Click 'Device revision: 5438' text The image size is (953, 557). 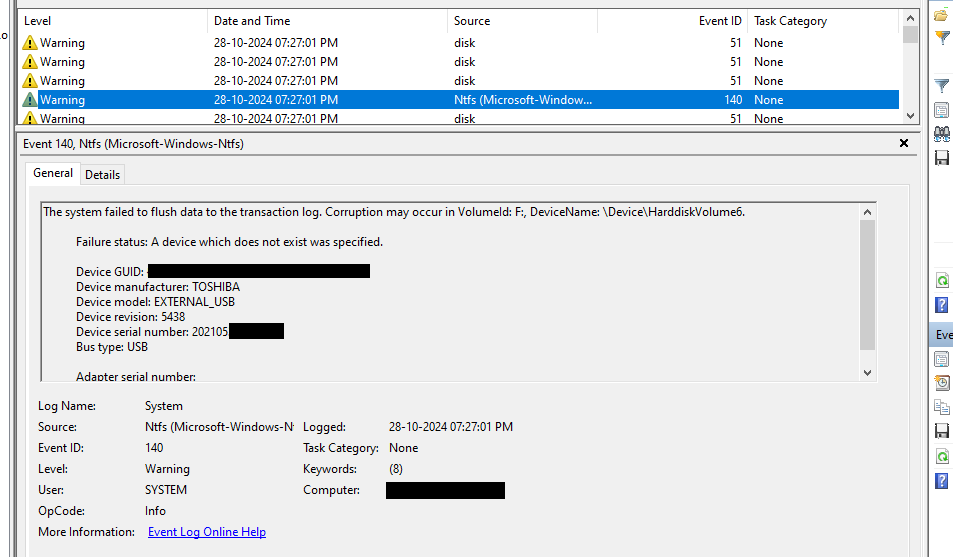(130, 317)
